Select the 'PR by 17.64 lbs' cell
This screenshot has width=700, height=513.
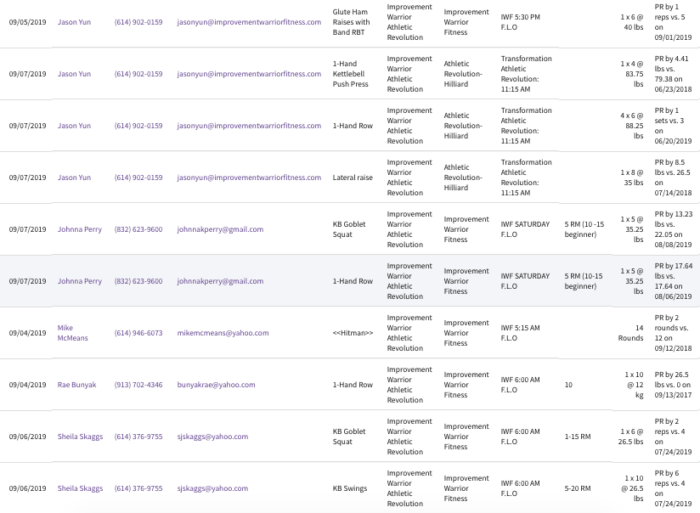[x=674, y=281]
